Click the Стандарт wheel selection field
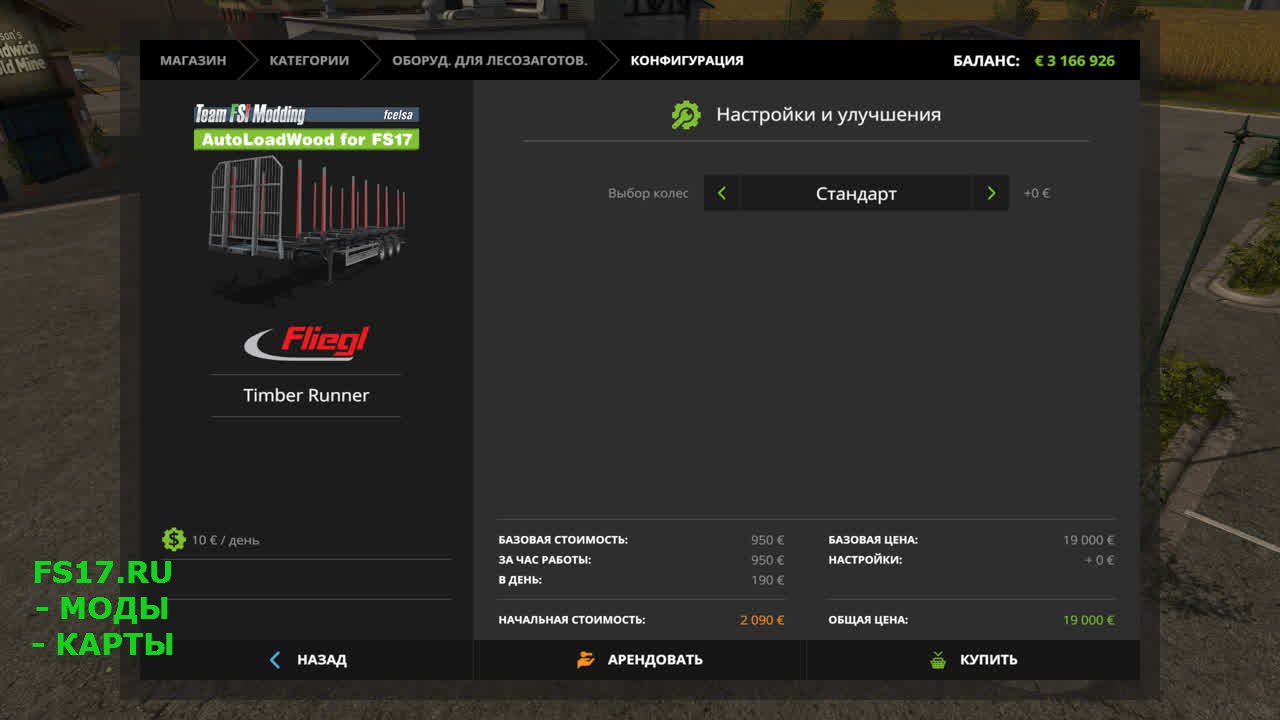This screenshot has height=720, width=1280. pos(856,193)
